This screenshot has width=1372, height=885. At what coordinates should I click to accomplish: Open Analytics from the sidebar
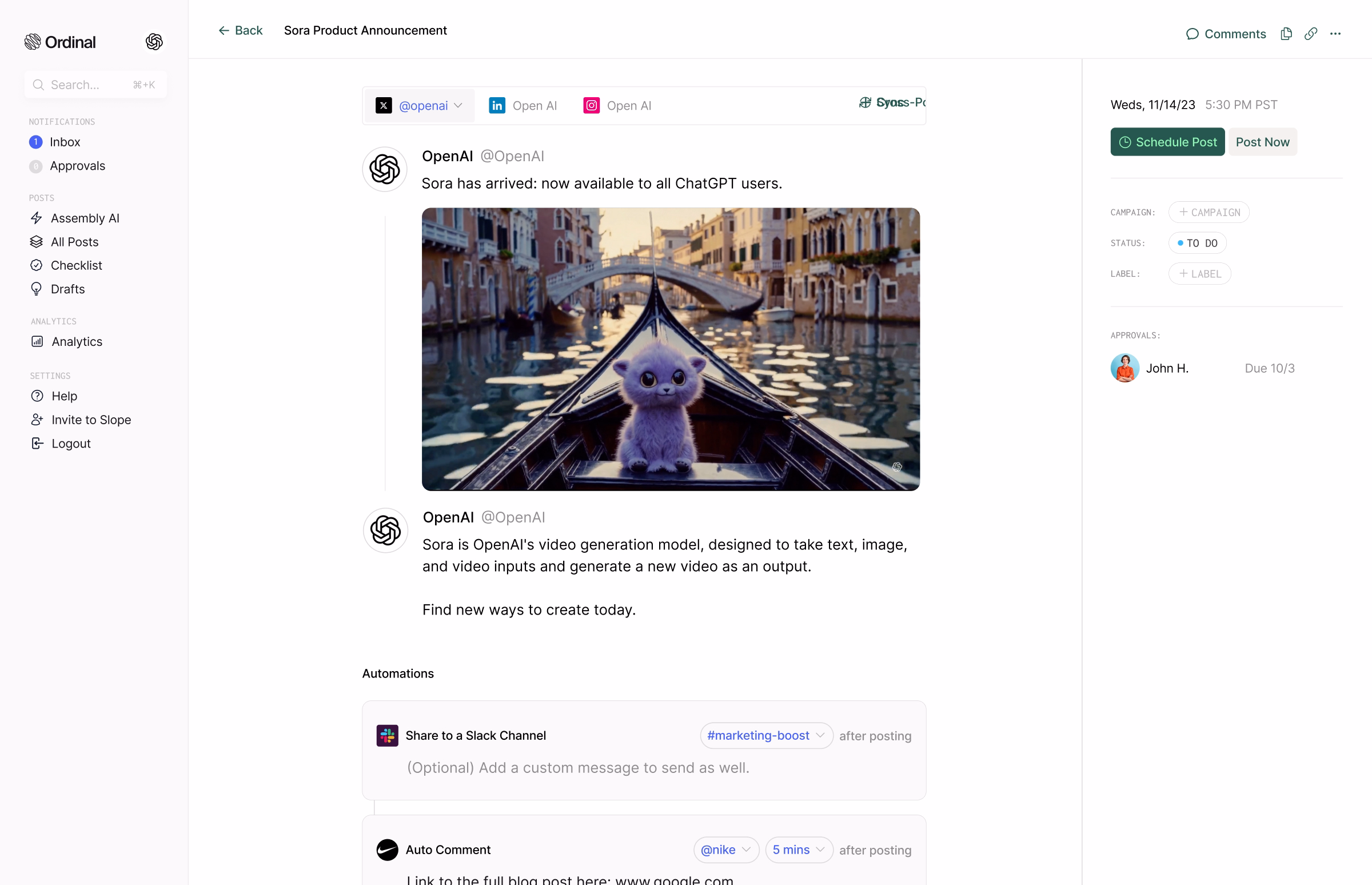[77, 341]
